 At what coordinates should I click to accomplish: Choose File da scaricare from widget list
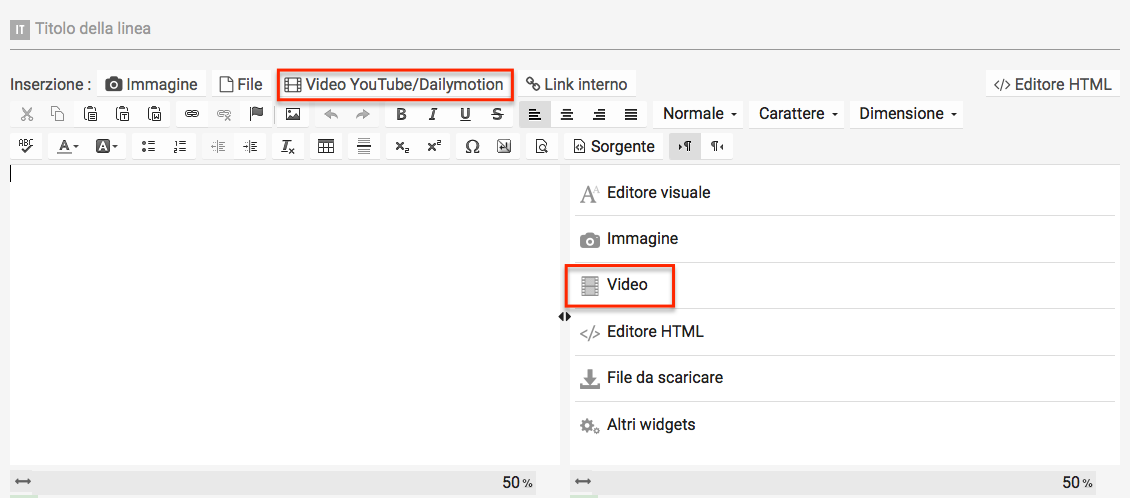[664, 378]
